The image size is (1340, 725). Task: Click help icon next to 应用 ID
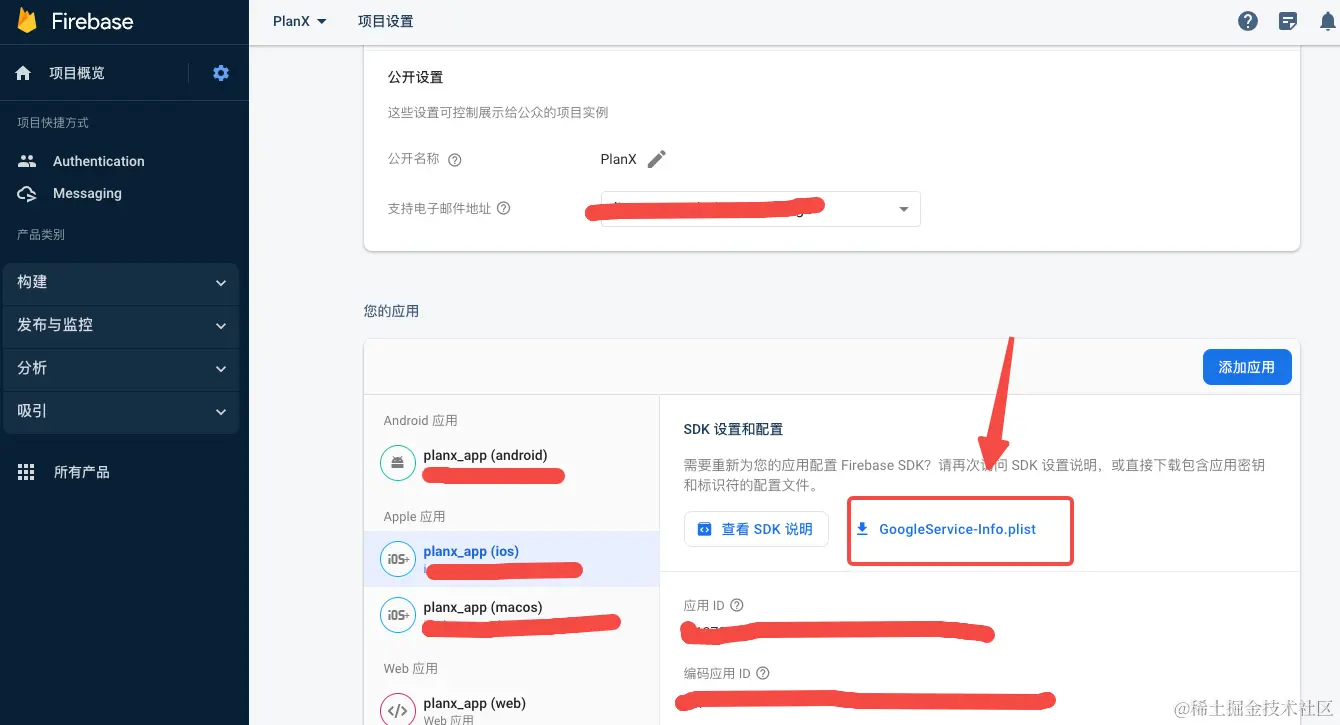737,605
